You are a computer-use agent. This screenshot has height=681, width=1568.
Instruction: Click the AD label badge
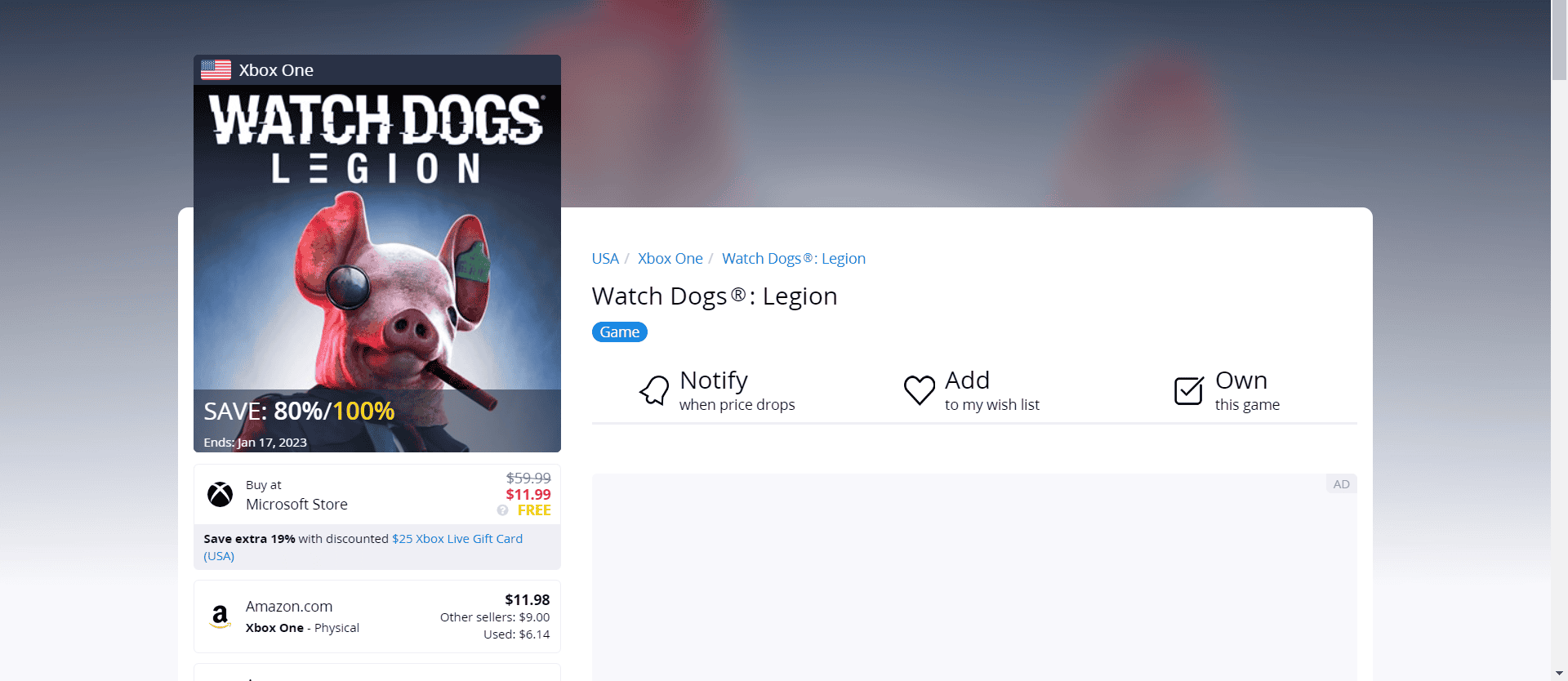click(x=1341, y=484)
